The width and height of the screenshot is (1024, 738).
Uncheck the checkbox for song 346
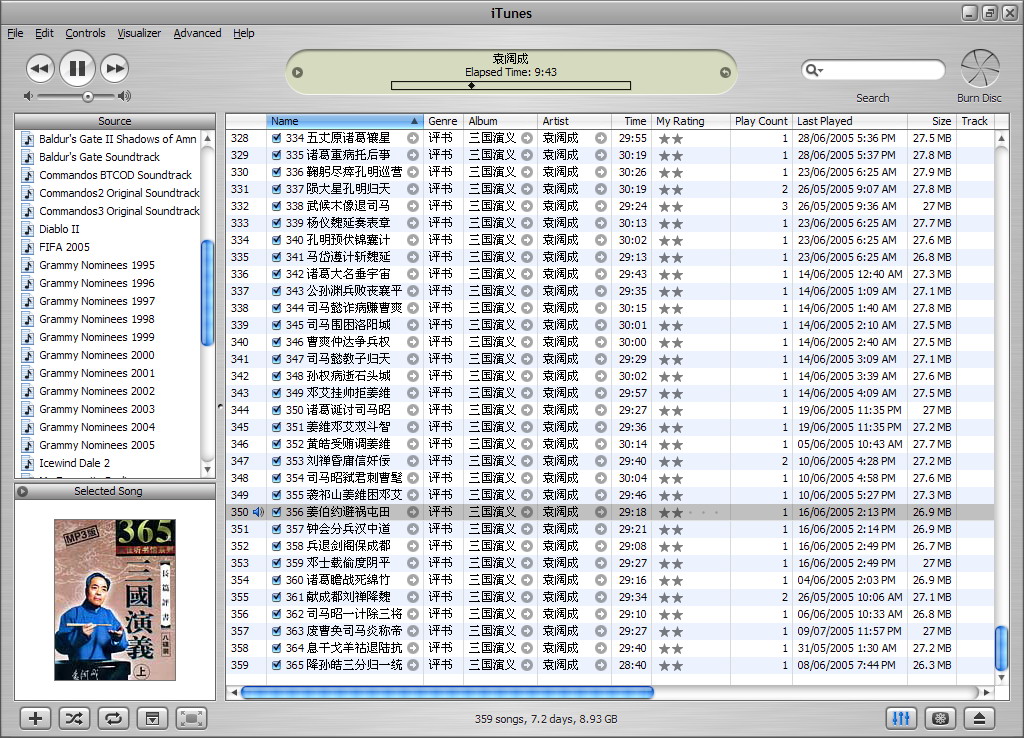277,342
